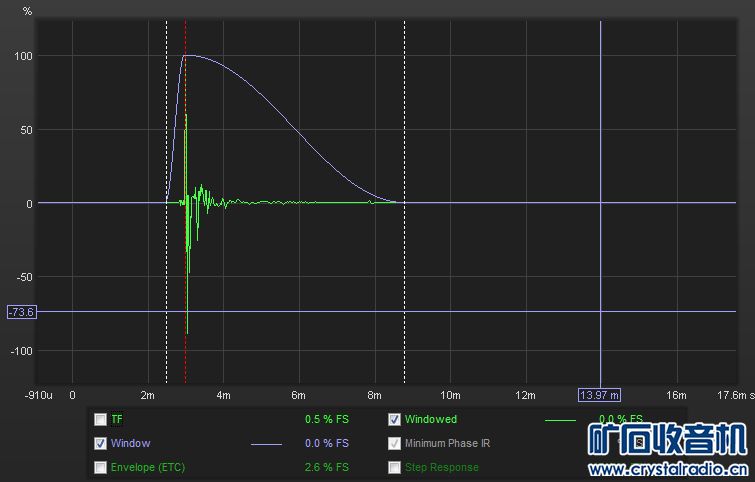This screenshot has width=755, height=482.
Task: Click the -910u label at axis start
Action: coord(38,395)
